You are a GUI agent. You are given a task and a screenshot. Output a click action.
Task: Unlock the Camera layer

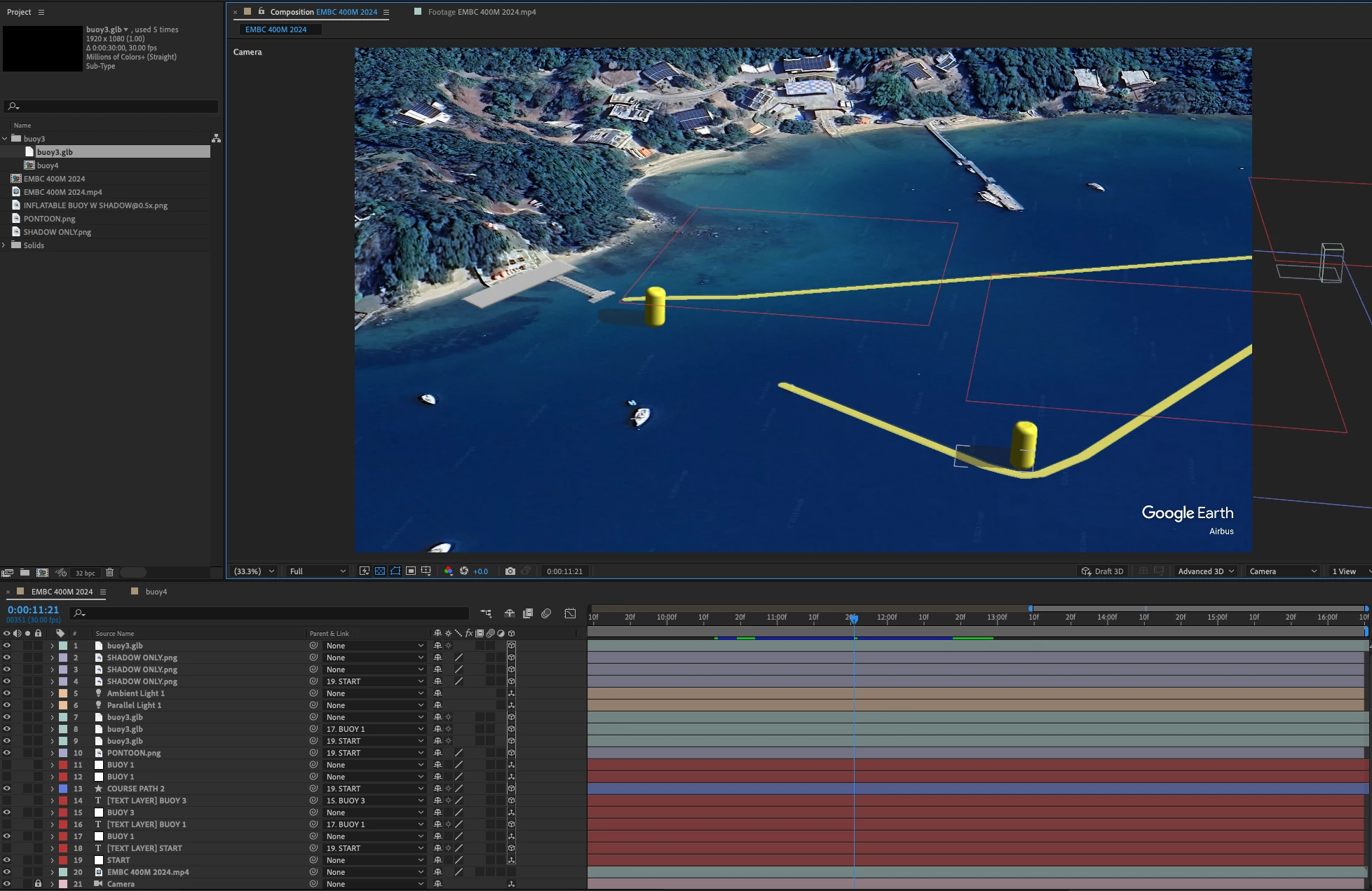[39, 884]
